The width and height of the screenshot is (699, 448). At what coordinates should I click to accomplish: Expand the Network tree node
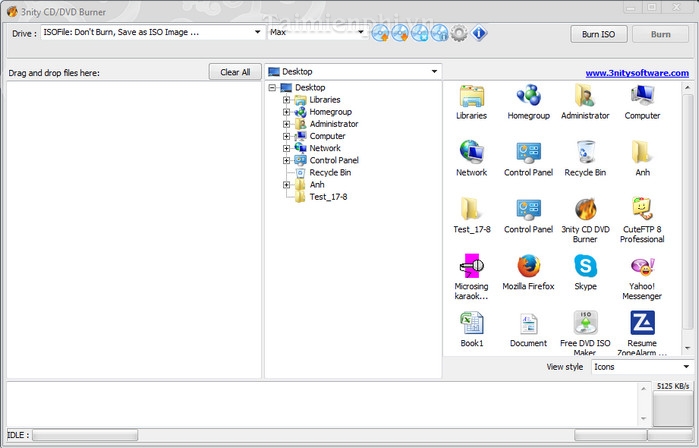point(286,148)
